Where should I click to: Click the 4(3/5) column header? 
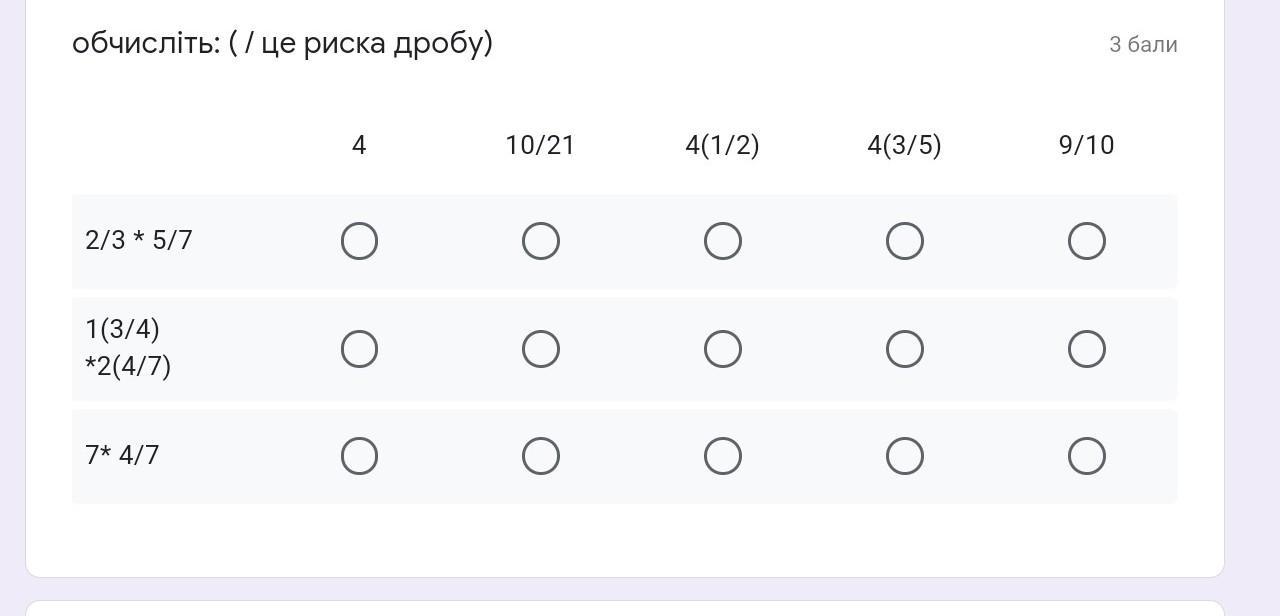point(905,145)
